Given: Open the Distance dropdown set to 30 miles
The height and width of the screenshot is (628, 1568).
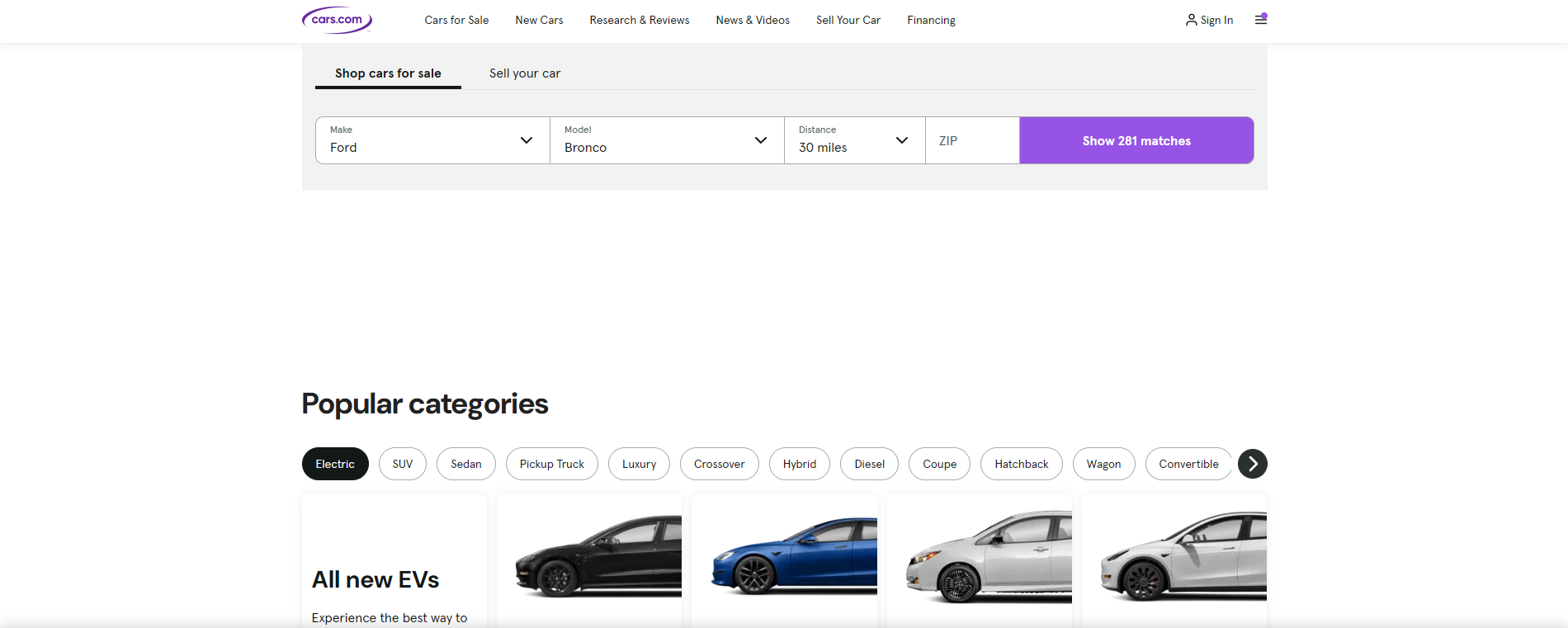Looking at the screenshot, I should click(x=854, y=140).
